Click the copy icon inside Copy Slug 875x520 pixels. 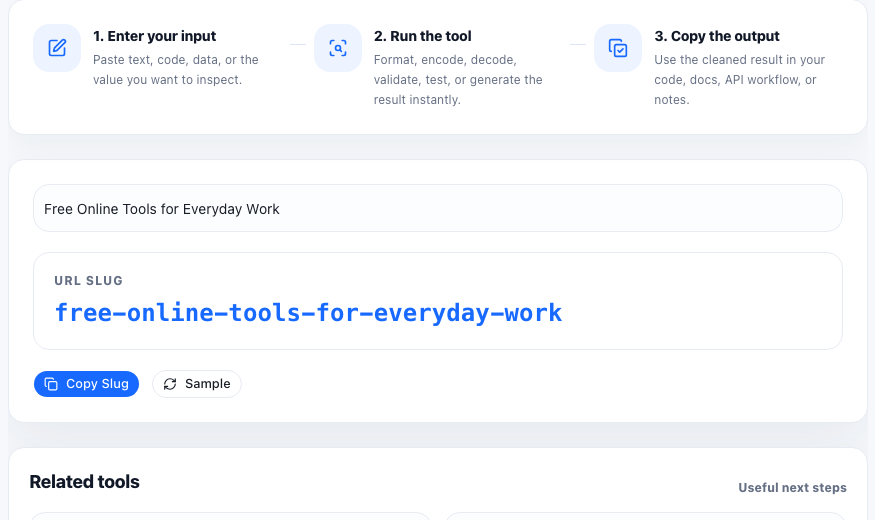51,384
